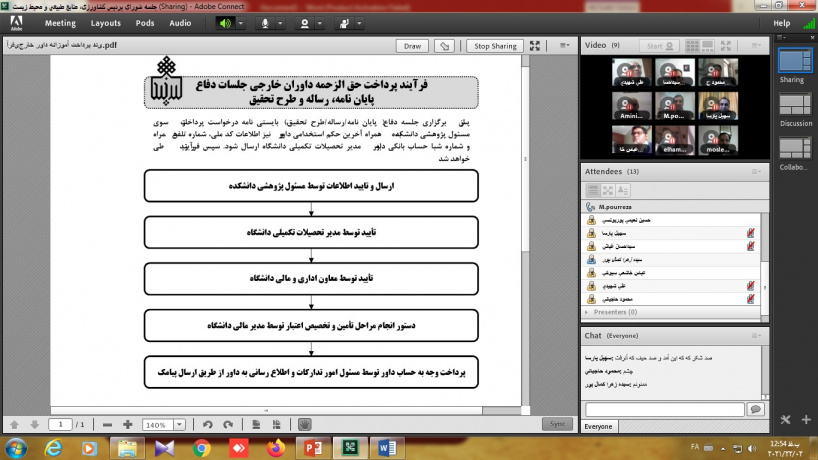Click the Stop Sharing button
The width and height of the screenshot is (818, 460).
click(495, 46)
